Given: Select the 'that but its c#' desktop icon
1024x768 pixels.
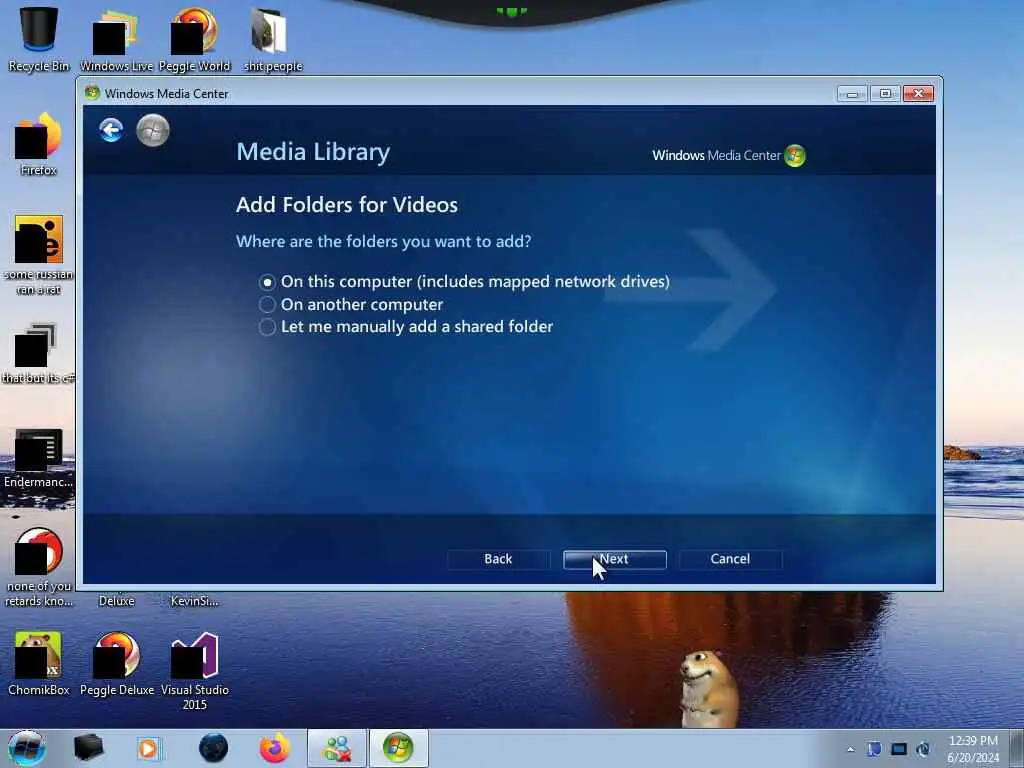Looking at the screenshot, I should click(x=39, y=353).
